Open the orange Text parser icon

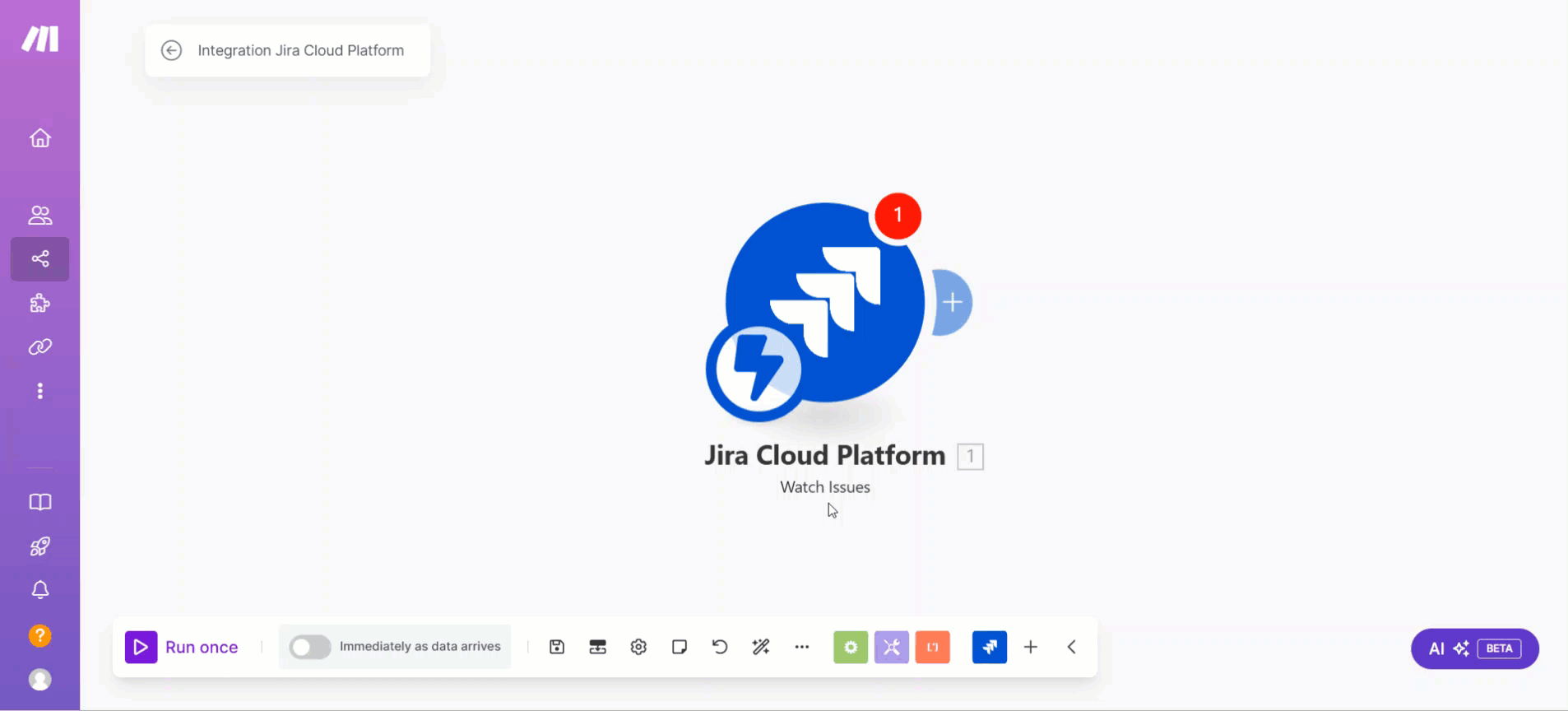933,647
